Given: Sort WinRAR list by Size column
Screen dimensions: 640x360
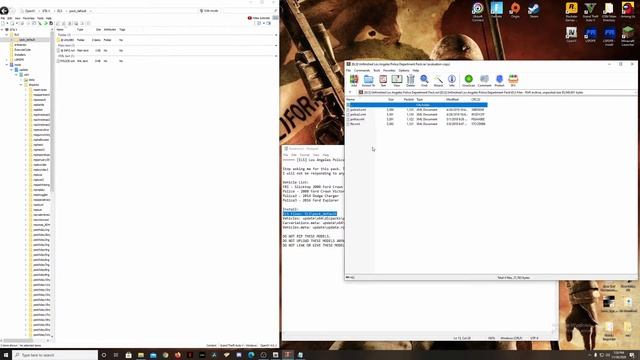Looking at the screenshot, I should pos(390,100).
